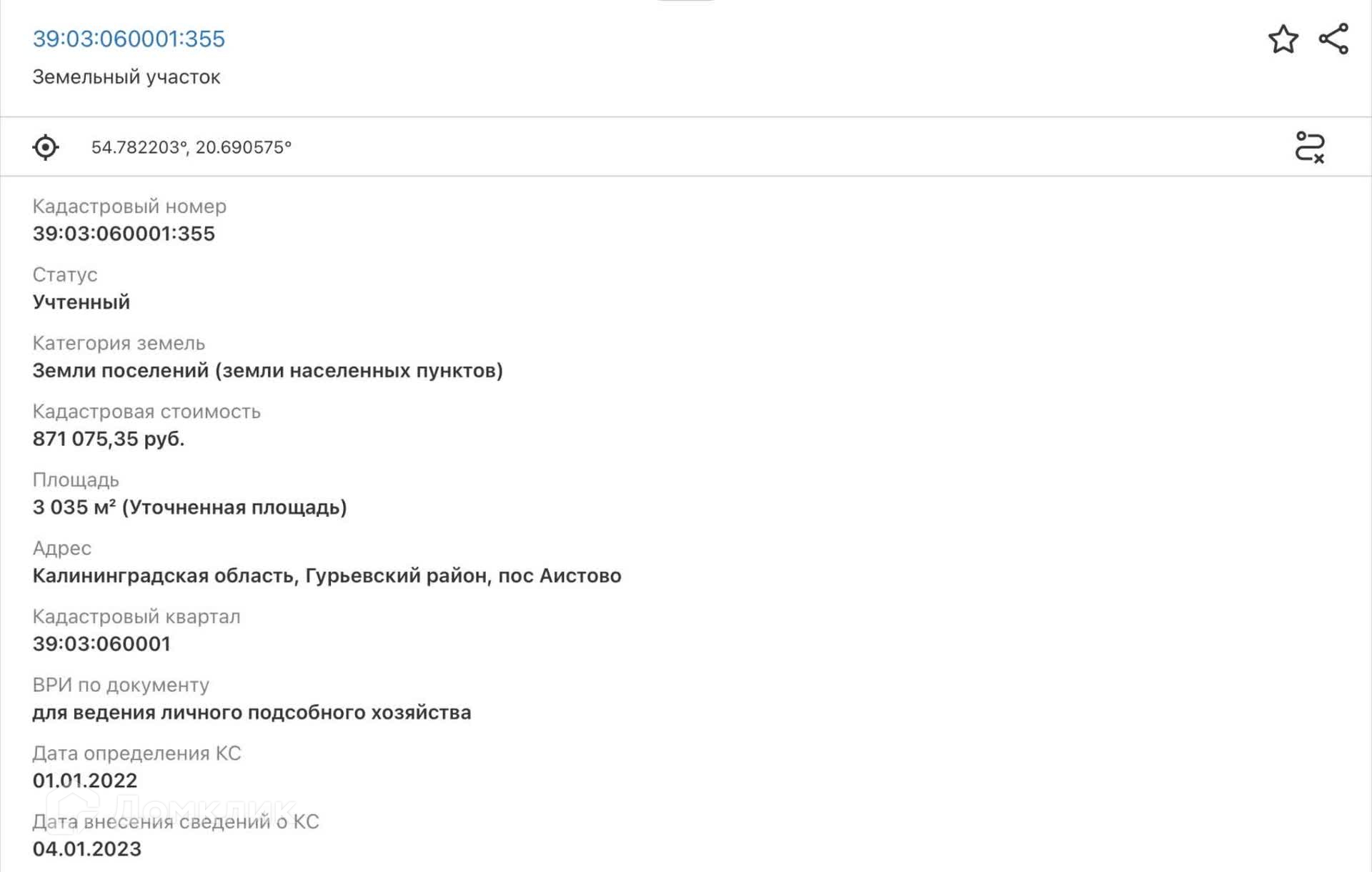This screenshot has height=872, width=1372.
Task: Select the ВРИ value для ведения личного подсобного хозяйства
Action: tap(252, 713)
